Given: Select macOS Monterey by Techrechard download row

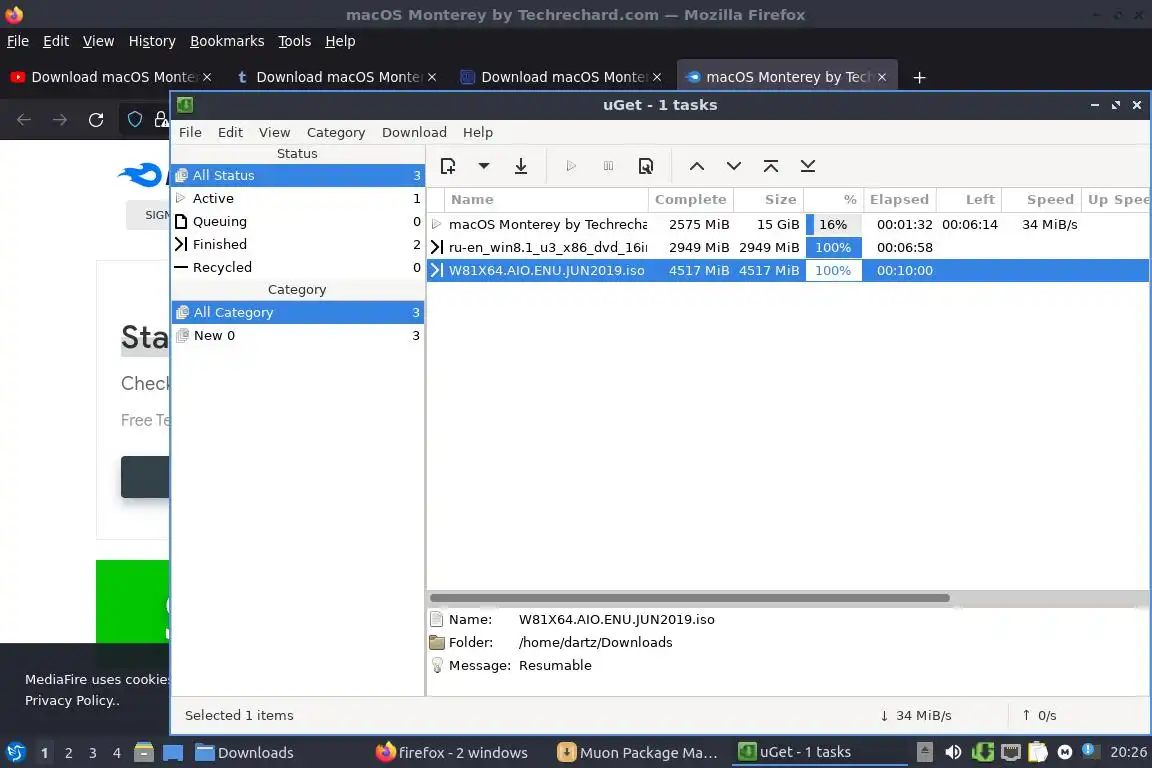Looking at the screenshot, I should 788,224.
